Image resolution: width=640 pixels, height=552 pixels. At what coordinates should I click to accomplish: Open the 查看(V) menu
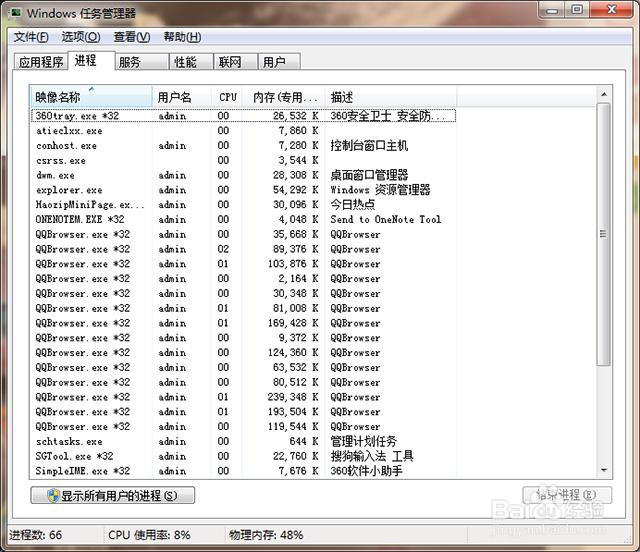[x=132, y=37]
